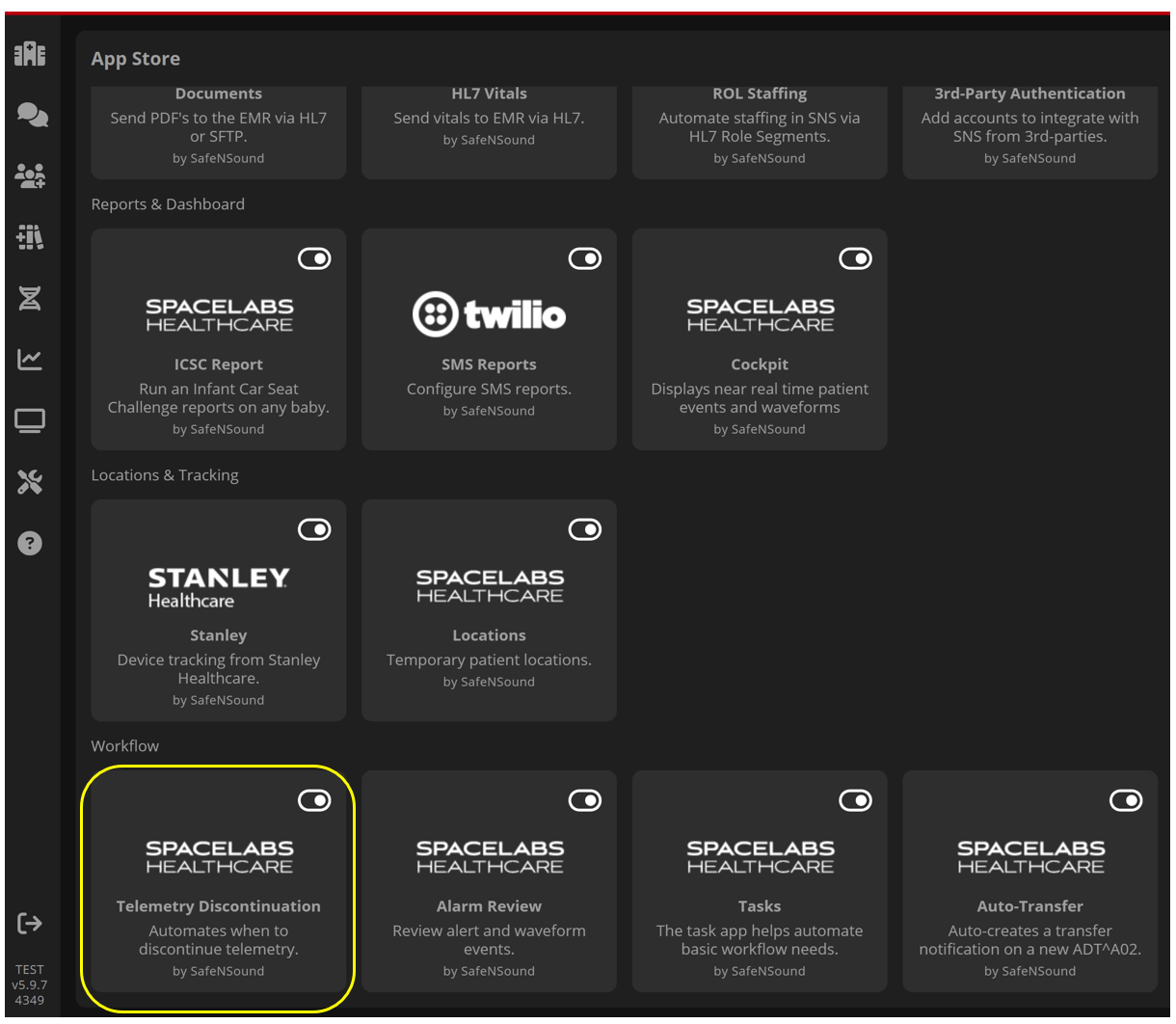Toggle the SMS Reports app switch
Screen dimensions: 1176x1024
(x=585, y=258)
